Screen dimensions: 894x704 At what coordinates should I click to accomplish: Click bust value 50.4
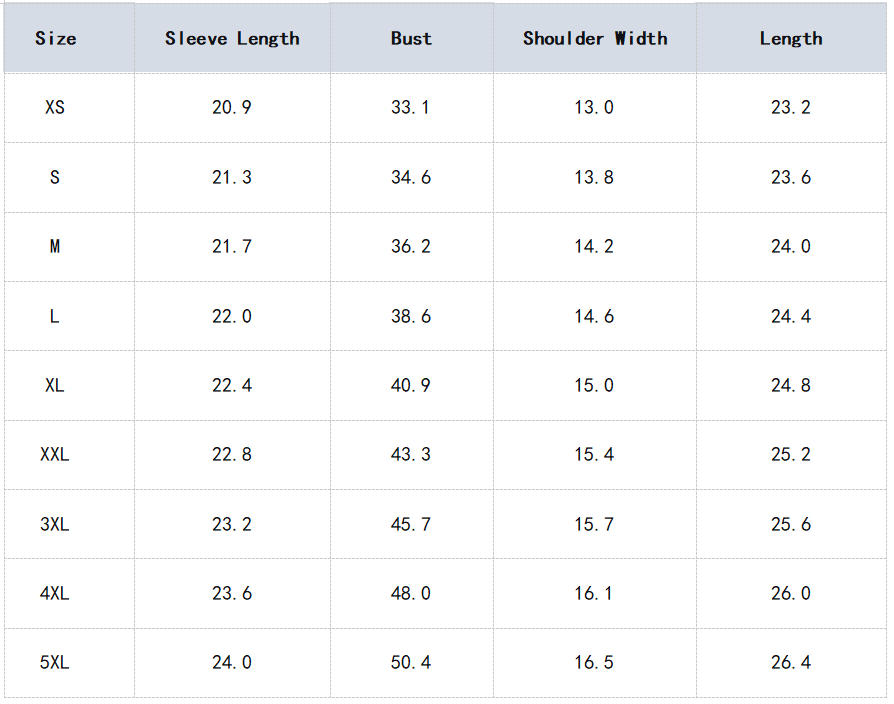(411, 662)
